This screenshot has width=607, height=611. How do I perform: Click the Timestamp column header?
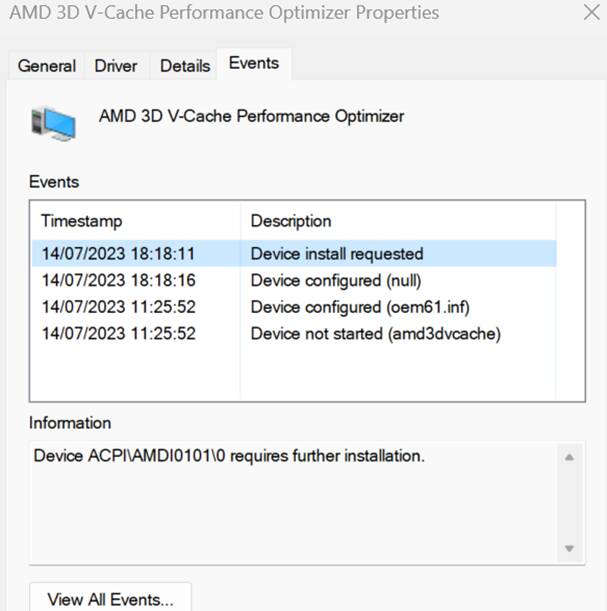(x=81, y=221)
